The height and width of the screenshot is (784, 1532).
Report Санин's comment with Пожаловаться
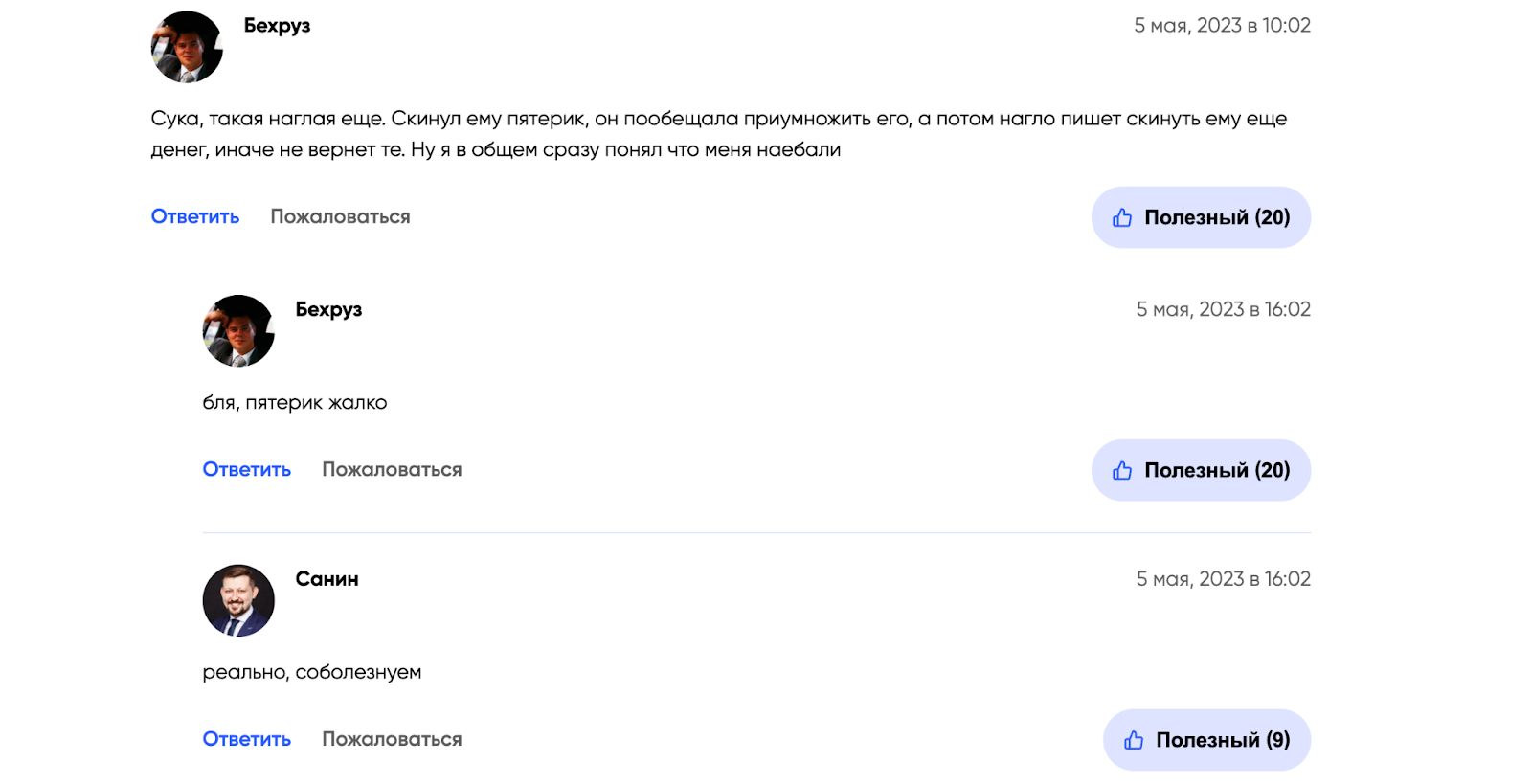click(392, 739)
